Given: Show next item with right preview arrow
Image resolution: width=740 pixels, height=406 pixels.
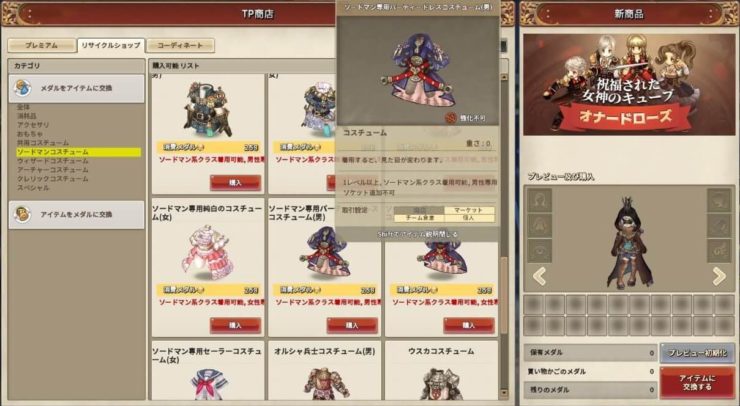Looking at the screenshot, I should 719,276.
